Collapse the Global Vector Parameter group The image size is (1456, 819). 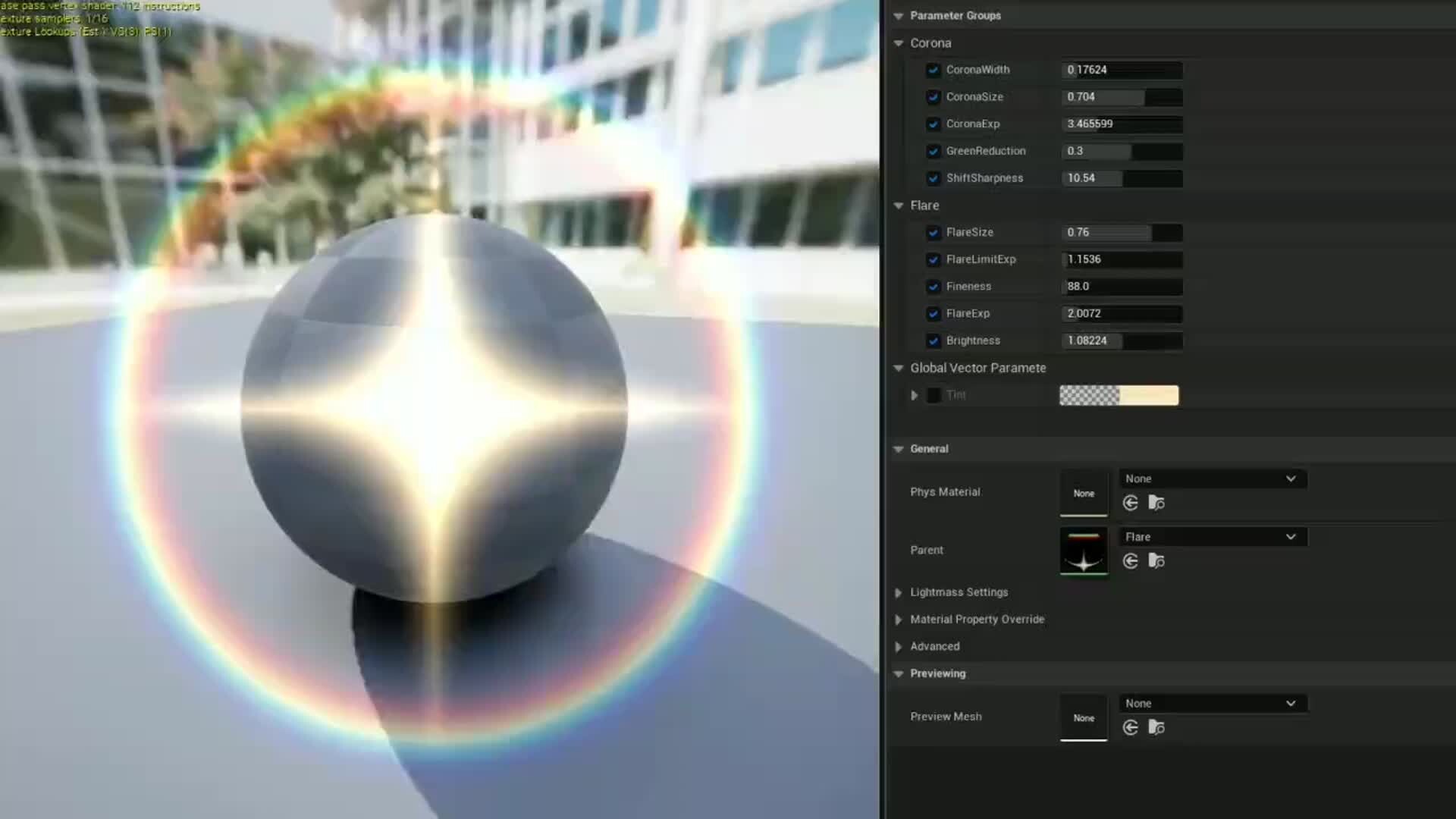(899, 368)
